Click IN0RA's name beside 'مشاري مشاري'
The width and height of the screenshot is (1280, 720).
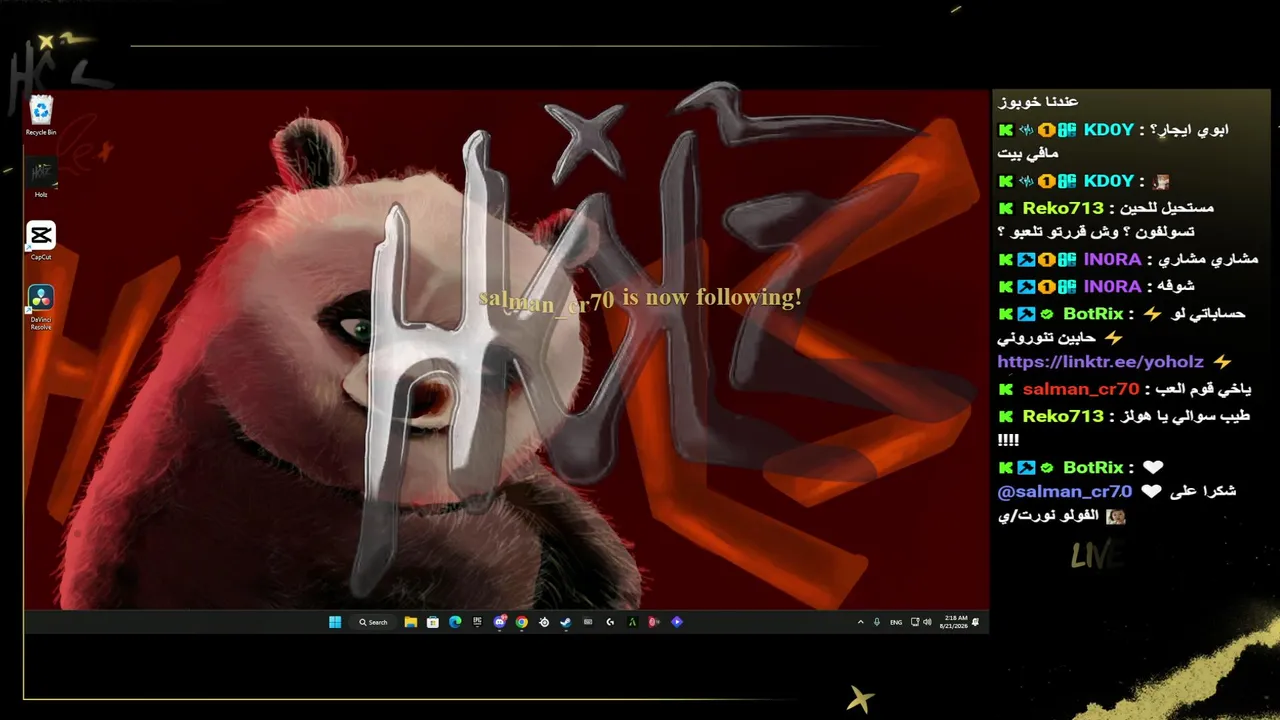point(1112,259)
